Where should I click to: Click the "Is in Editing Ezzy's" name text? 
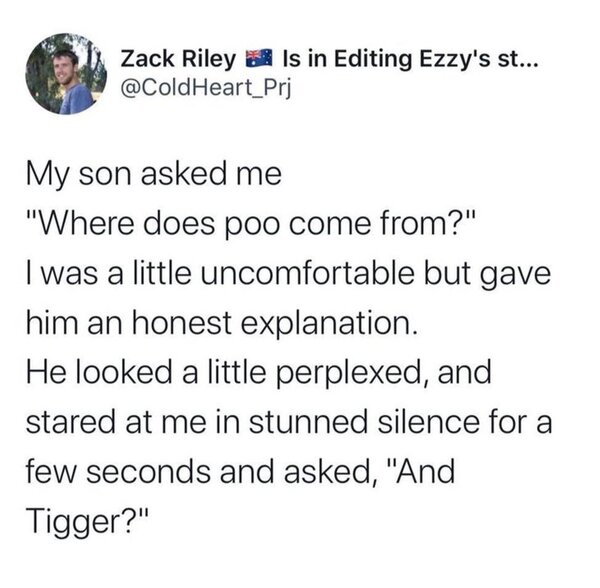point(381,57)
